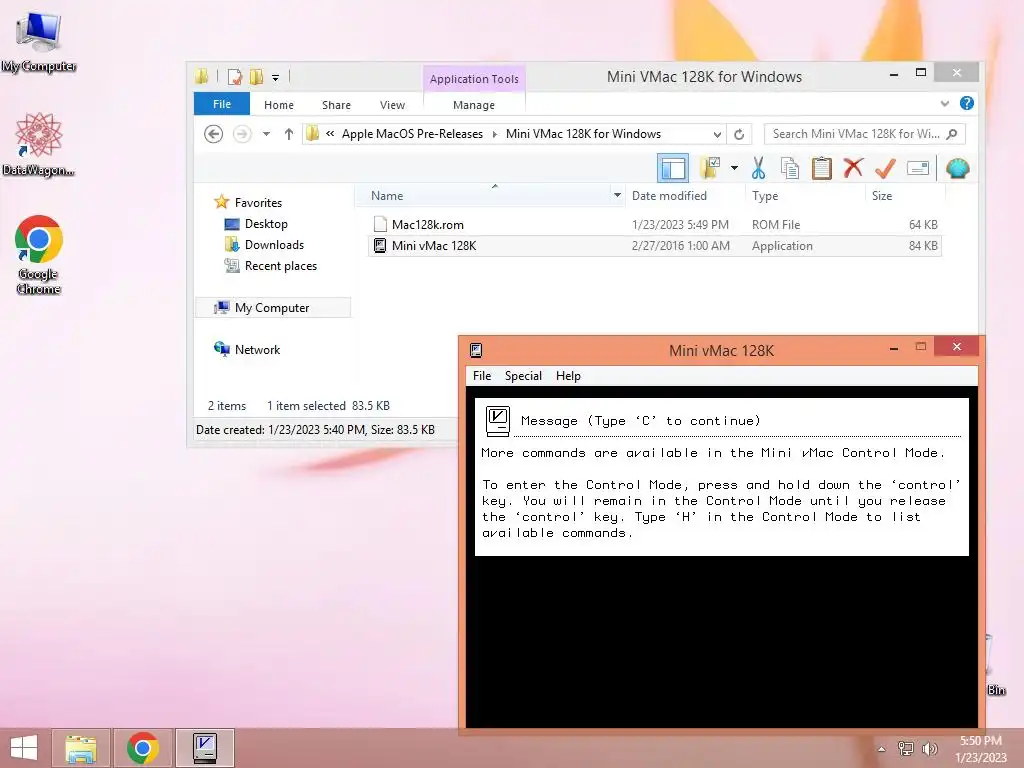Delete the selected file with the red X
Image resolution: width=1024 pixels, height=768 pixels.
coord(853,168)
